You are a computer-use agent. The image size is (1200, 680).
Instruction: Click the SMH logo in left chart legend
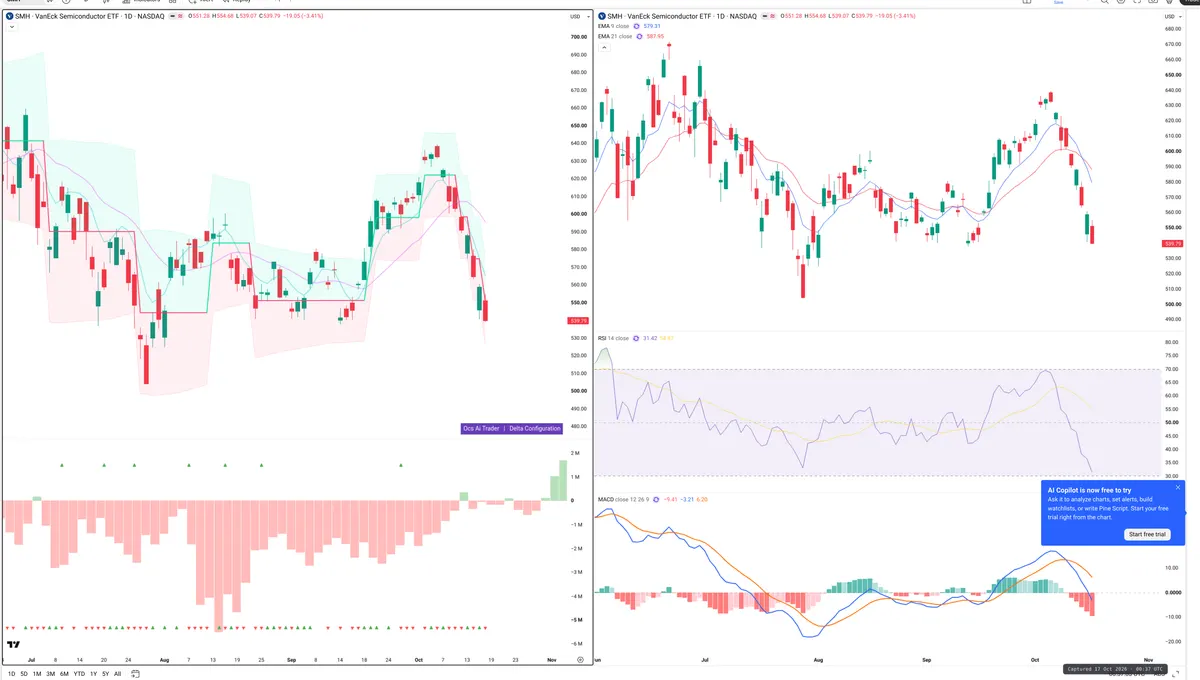(x=9, y=16)
